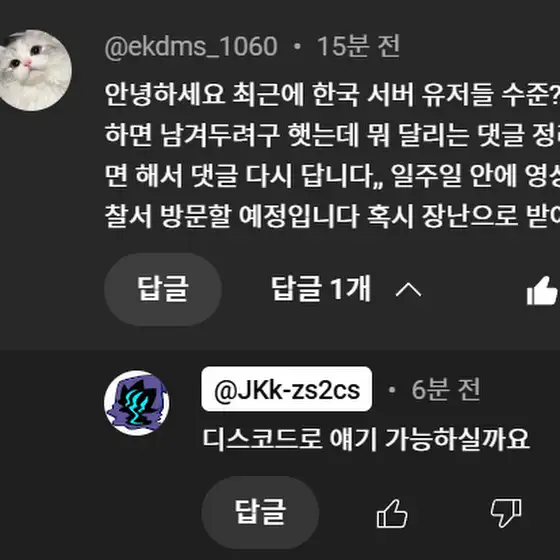
Task: Collapse the 답글 1개 replies list
Action: coord(346,289)
